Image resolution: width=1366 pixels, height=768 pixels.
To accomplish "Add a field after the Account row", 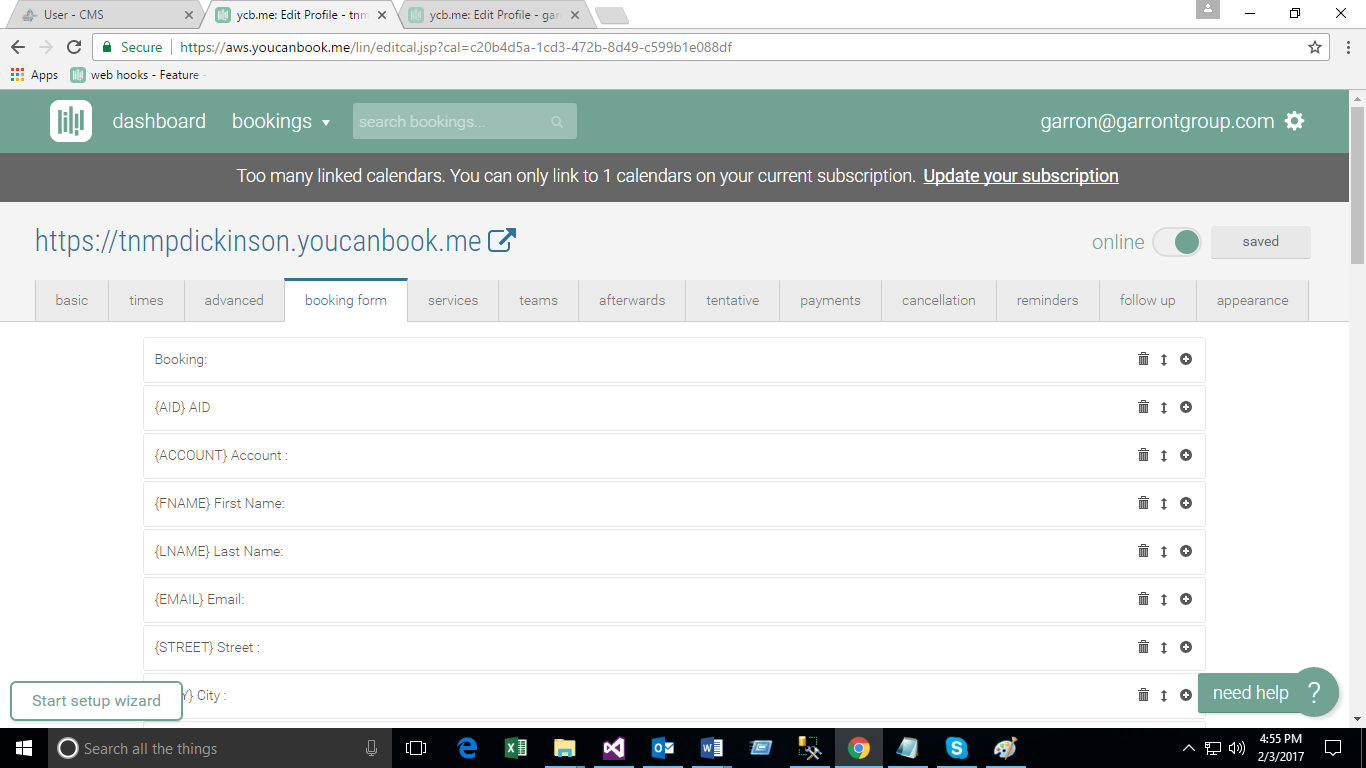I will pos(1186,455).
